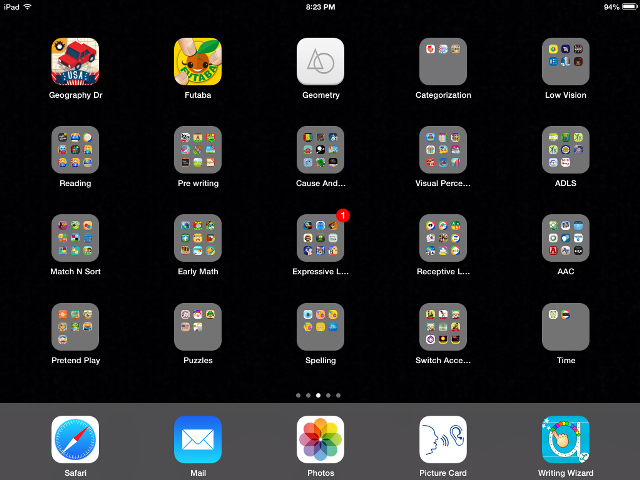This screenshot has width=640, height=480.
Task: Open the Pretend Play folder
Action: [75, 327]
